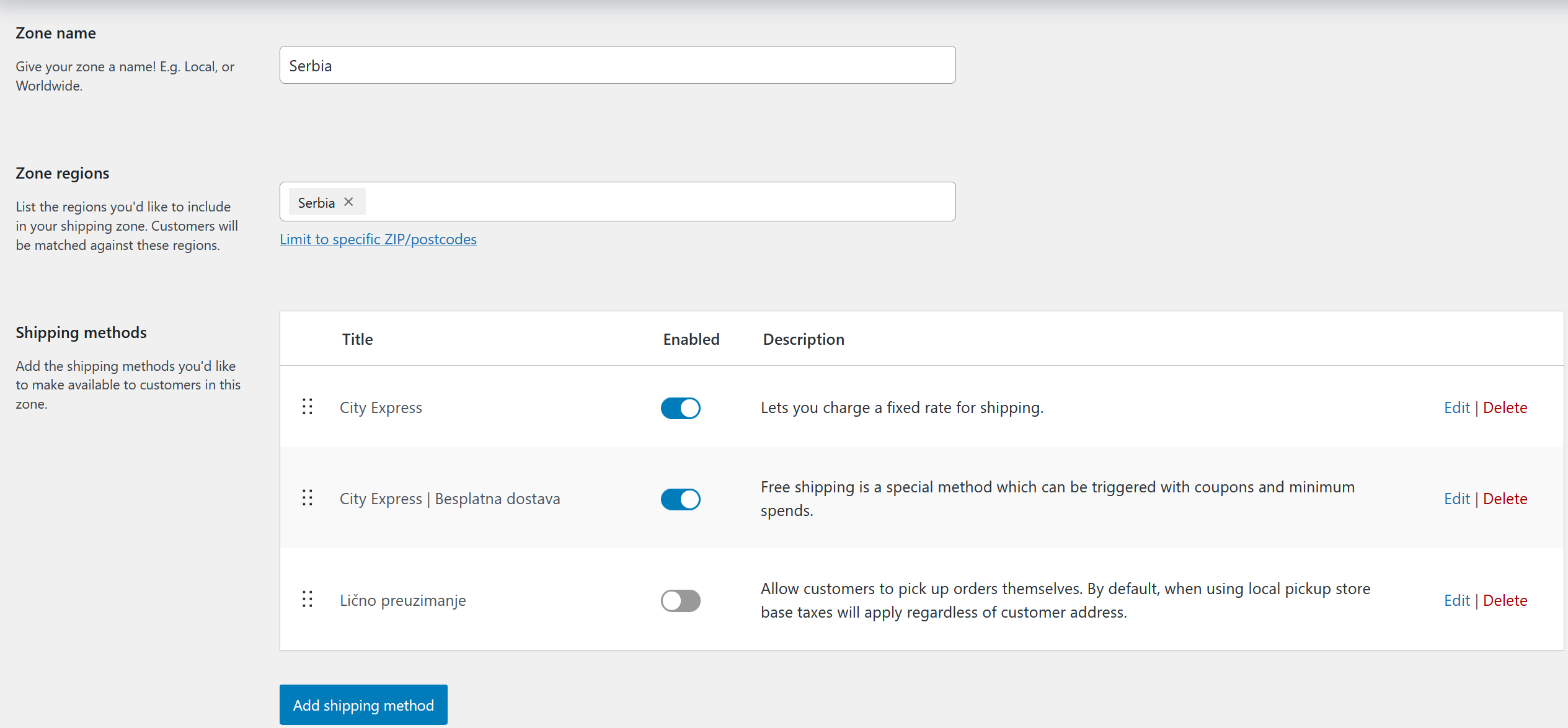
Task: Disable the City Express shipping method toggle
Action: [x=680, y=408]
